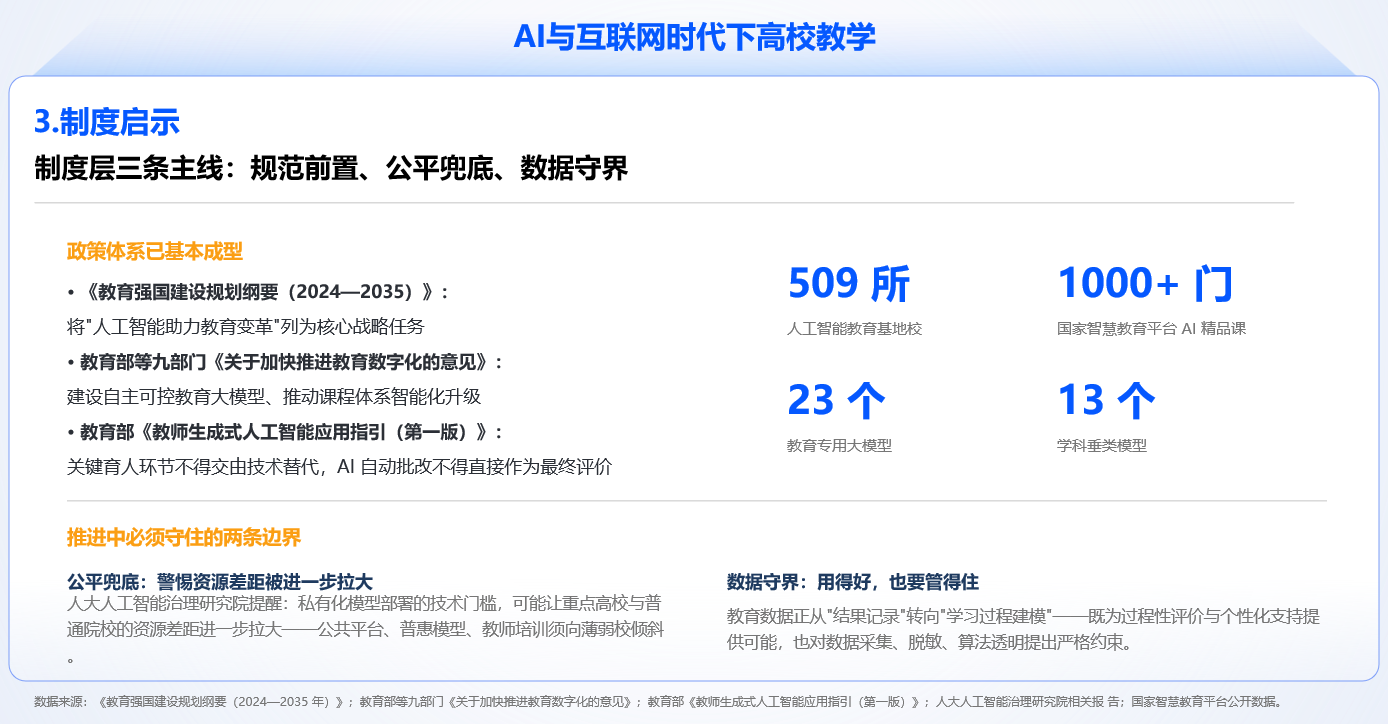Click the subtitle "制度层三条主线：规范前置、公平兜底、数据守界"
Viewport: 1388px width, 724px height.
pos(331,168)
